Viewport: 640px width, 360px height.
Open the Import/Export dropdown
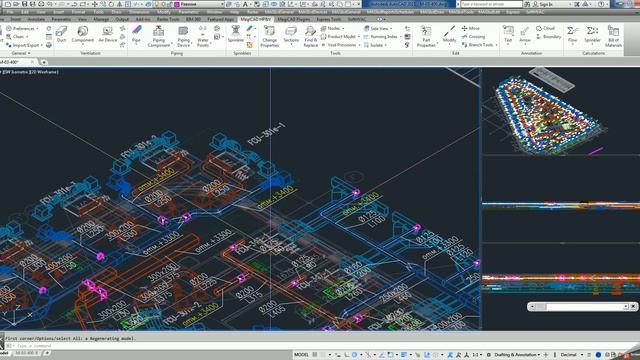pos(24,45)
